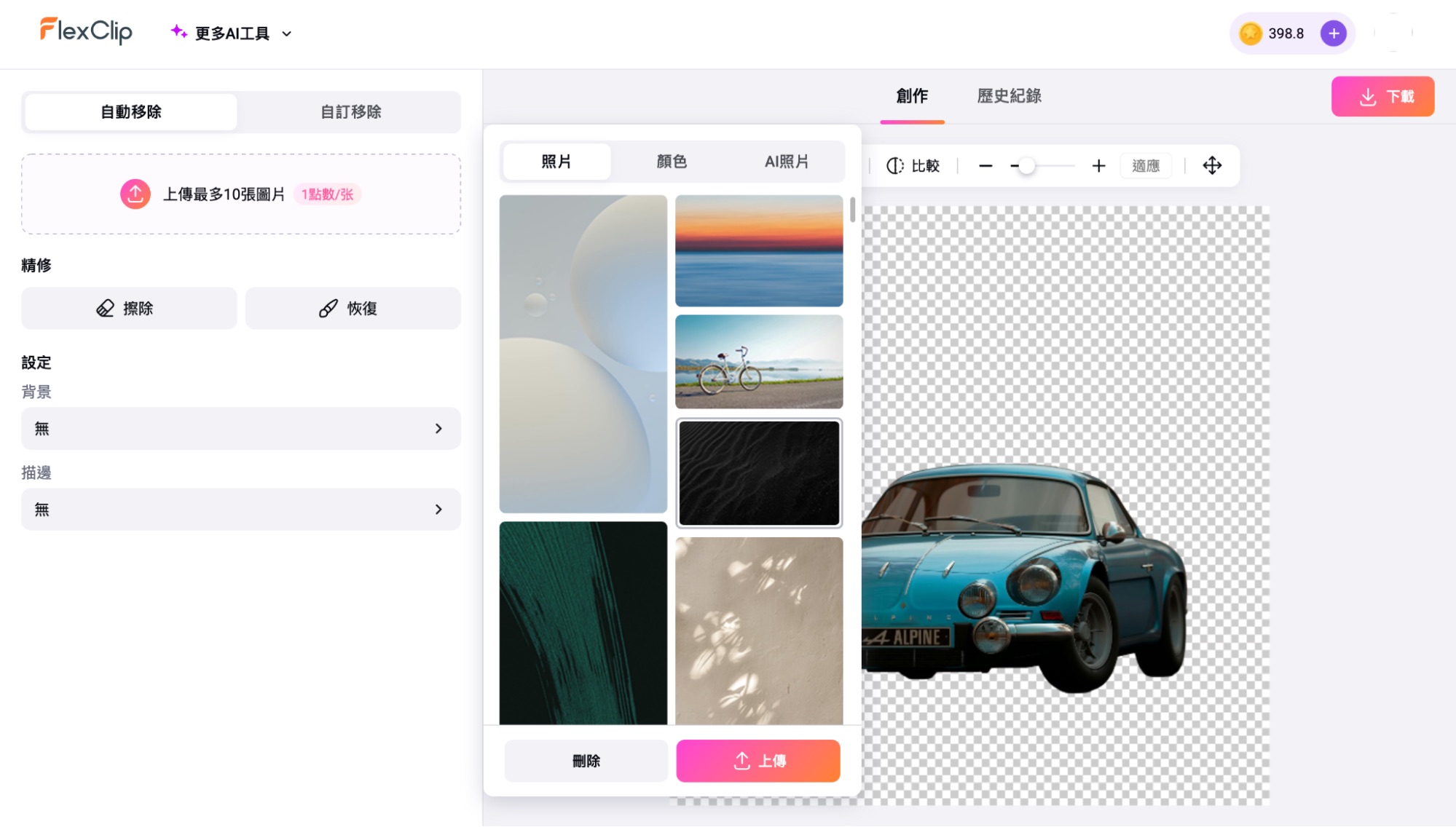Click the 上傳 upload background button
Image resolution: width=1456 pixels, height=827 pixels.
click(758, 761)
